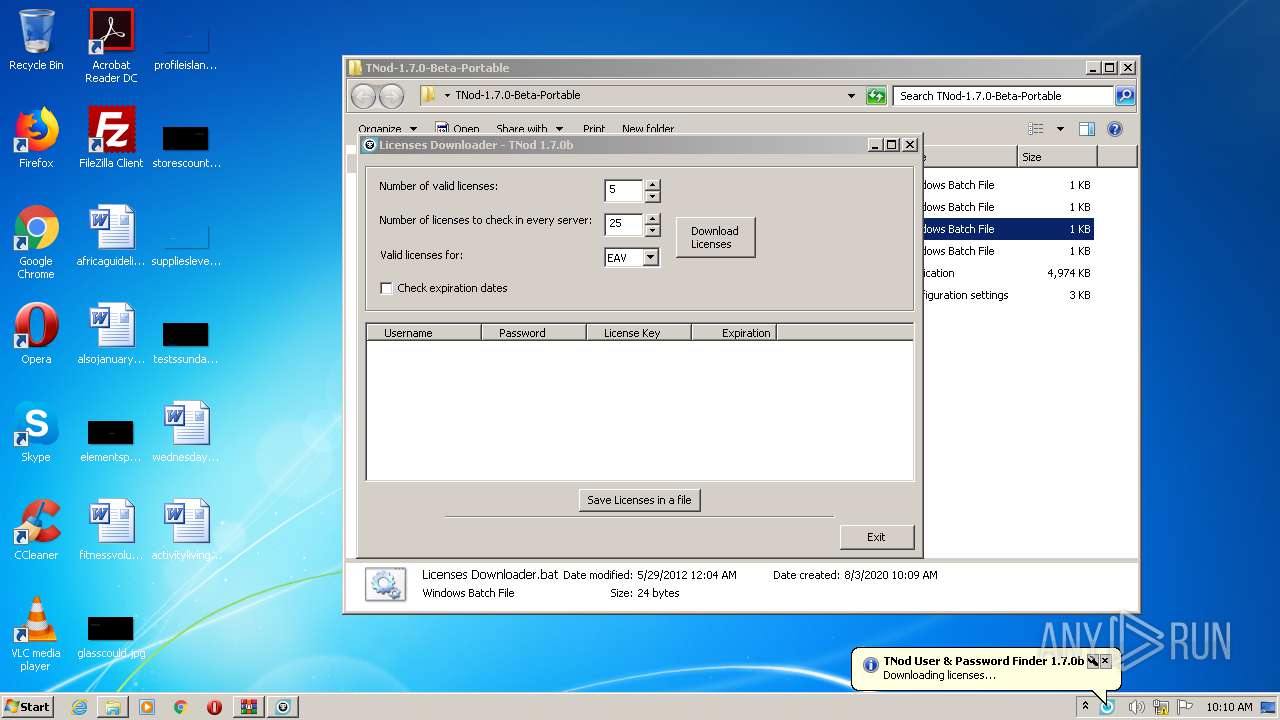Launch FileZilla Client shortcut
Image resolution: width=1280 pixels, height=720 pixels.
coord(111,138)
